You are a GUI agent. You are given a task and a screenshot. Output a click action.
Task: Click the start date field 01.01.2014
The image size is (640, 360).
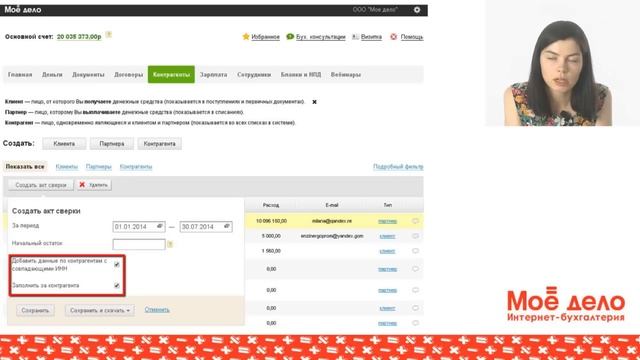(139, 227)
